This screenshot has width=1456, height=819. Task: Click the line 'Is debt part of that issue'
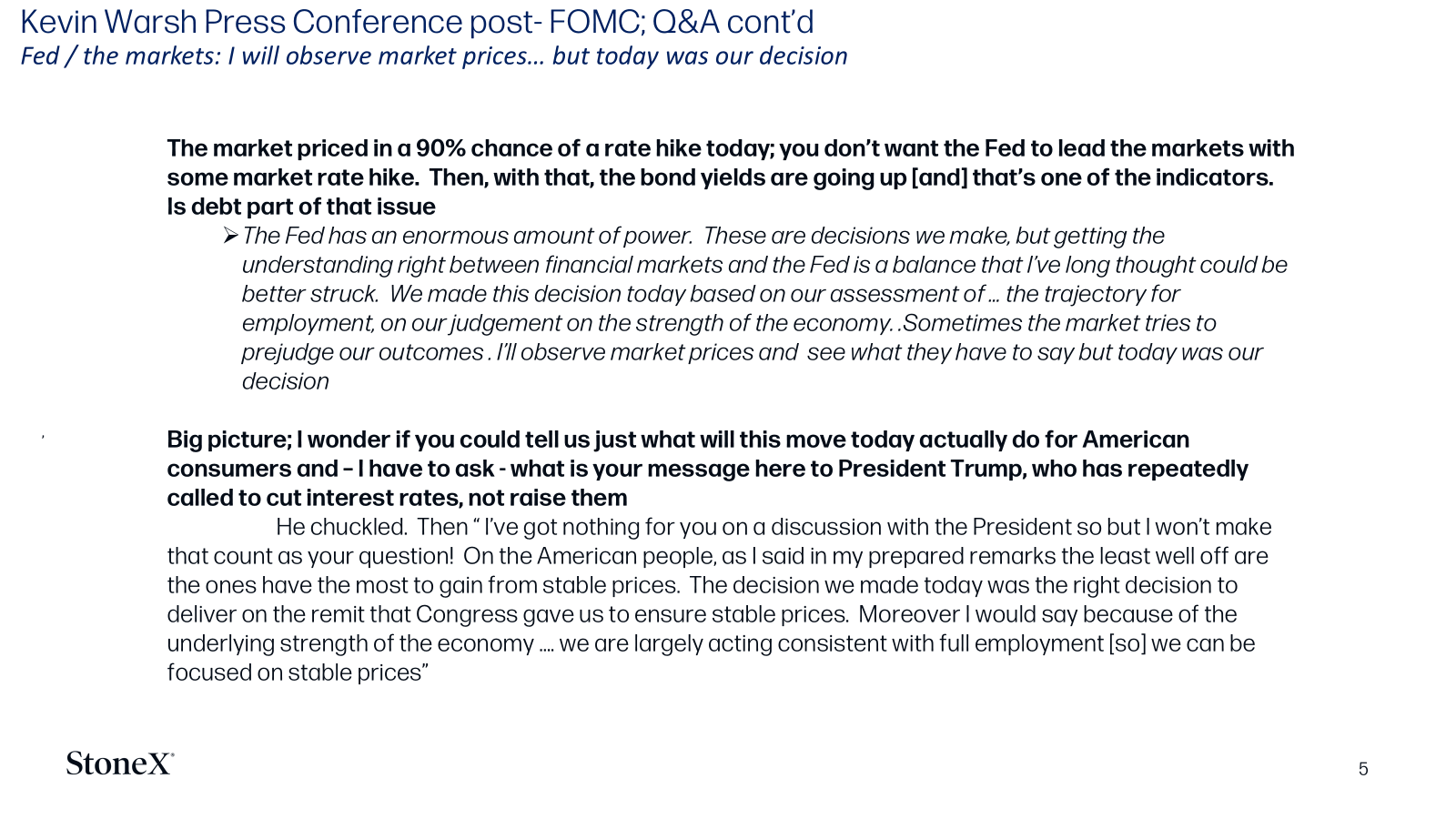tap(301, 207)
